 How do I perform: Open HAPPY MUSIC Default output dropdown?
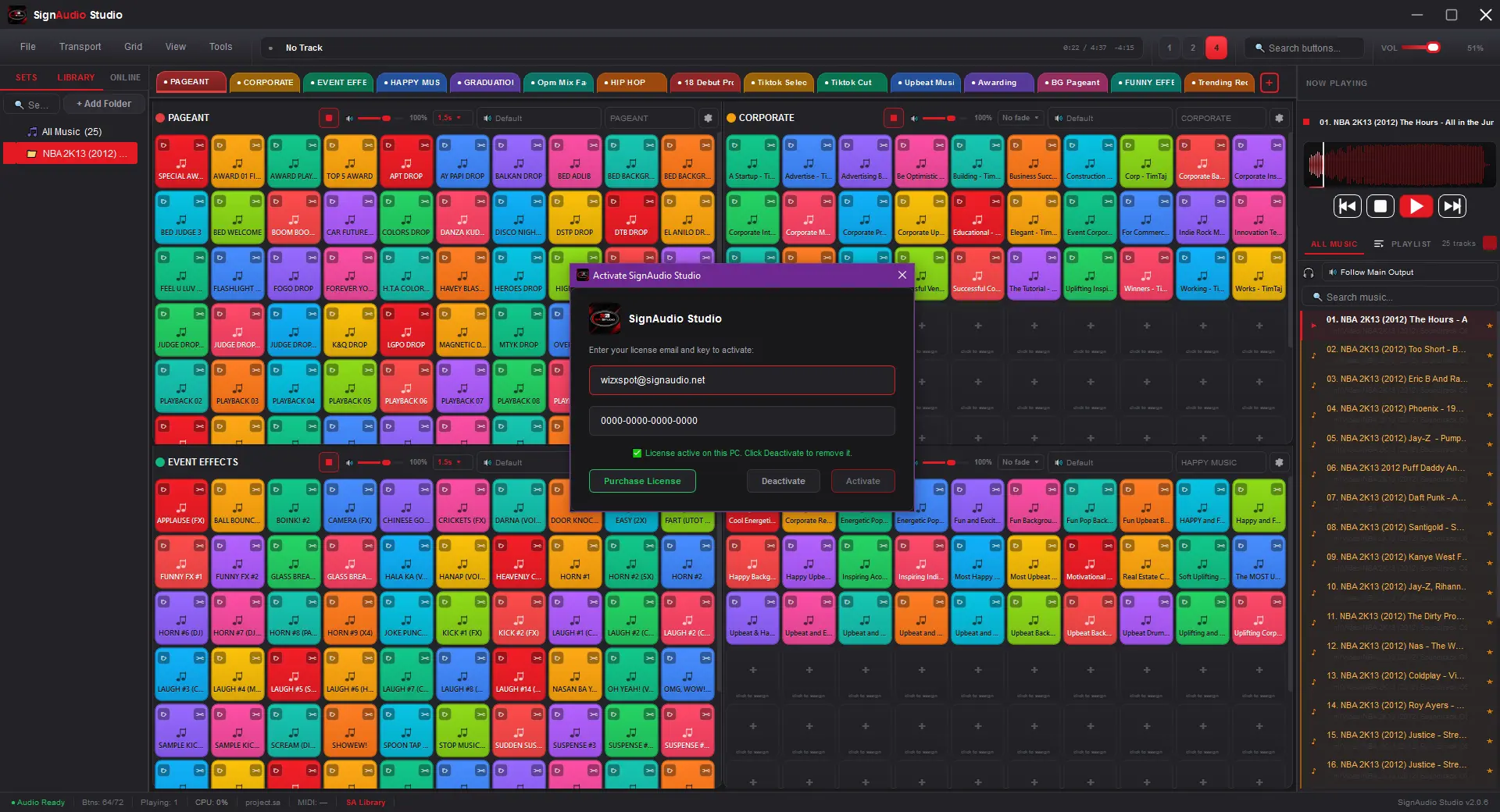pyautogui.click(x=1109, y=462)
